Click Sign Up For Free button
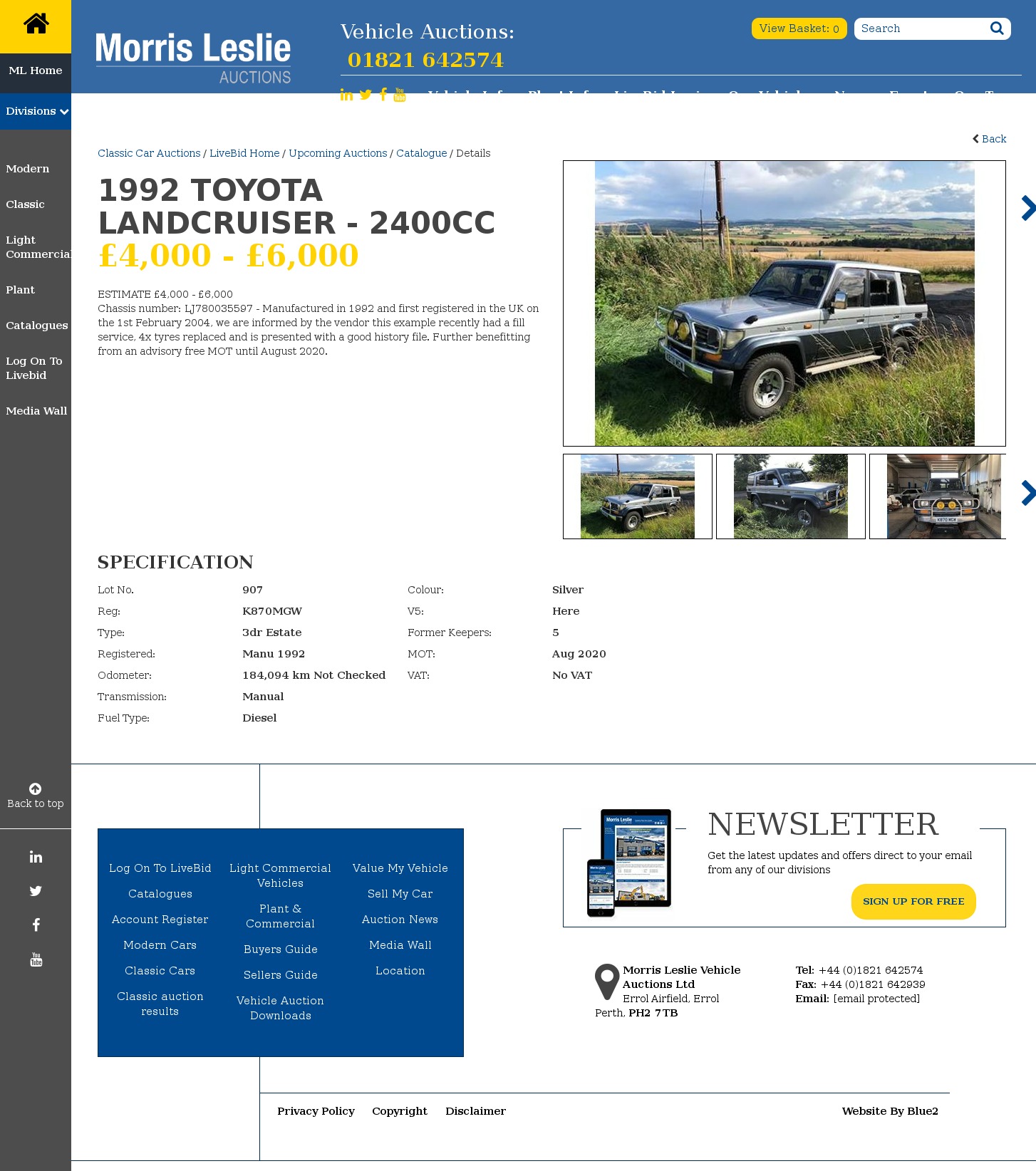This screenshot has height=1171, width=1036. [x=913, y=902]
